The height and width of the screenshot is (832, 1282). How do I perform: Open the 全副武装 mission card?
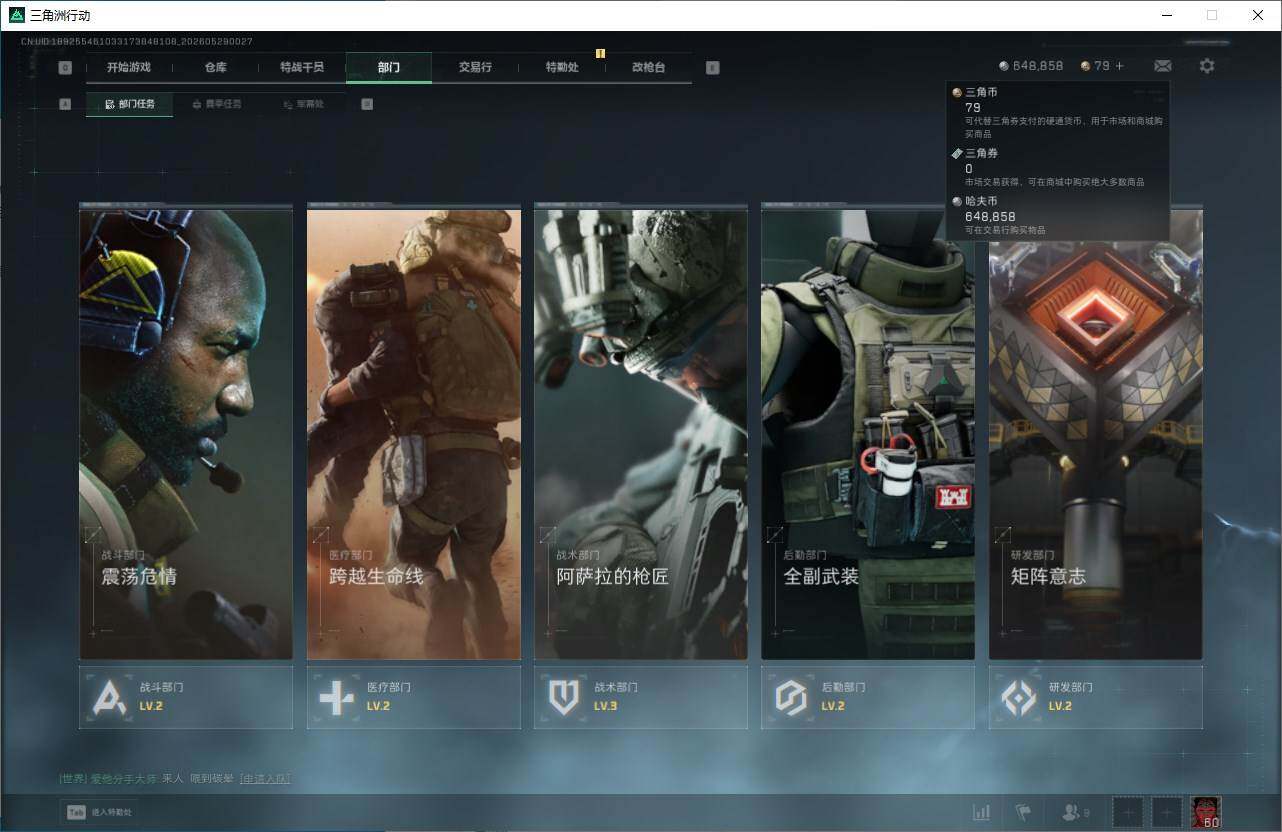[868, 434]
